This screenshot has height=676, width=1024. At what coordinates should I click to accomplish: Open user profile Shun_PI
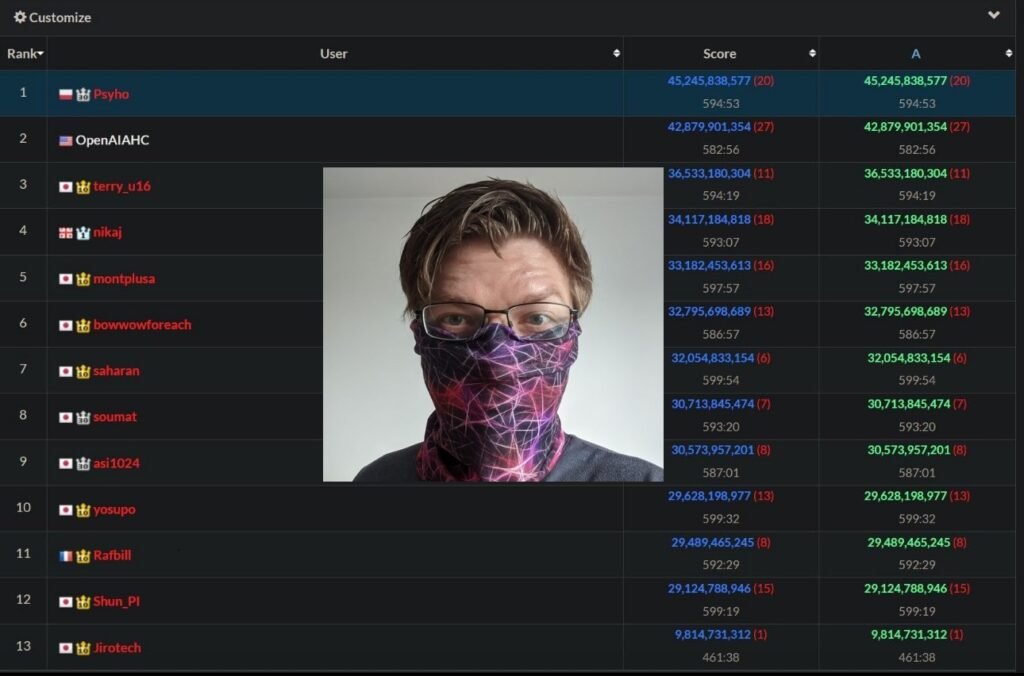tap(116, 602)
